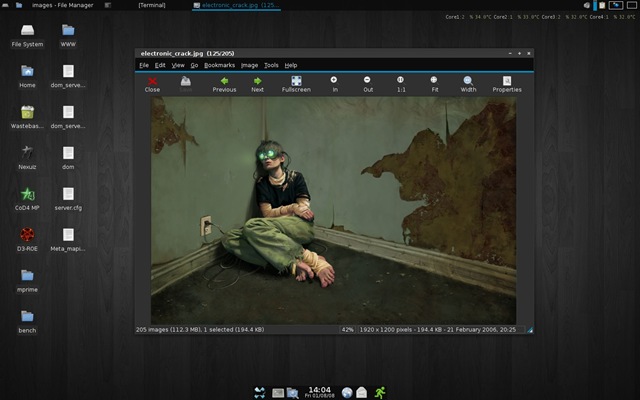Open the Bookmarks menu
This screenshot has width=640, height=400.
220,65
